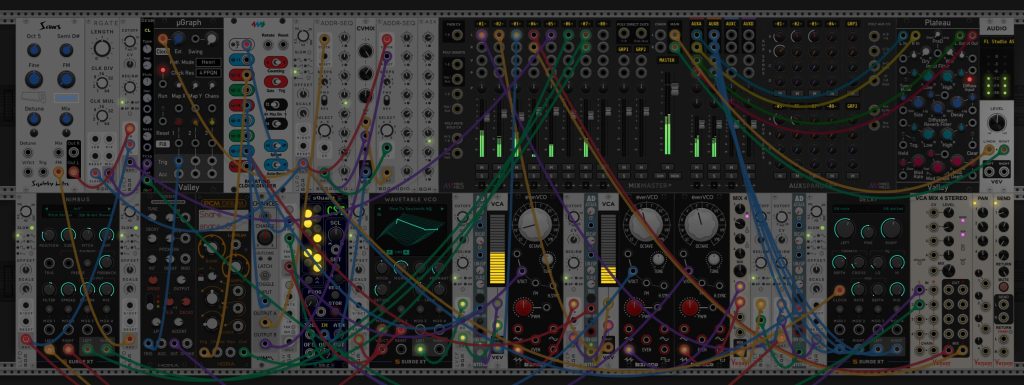The height and width of the screenshot is (385, 1024).
Task: Click LEFT input jack on AUDIO module
Action: point(989,149)
